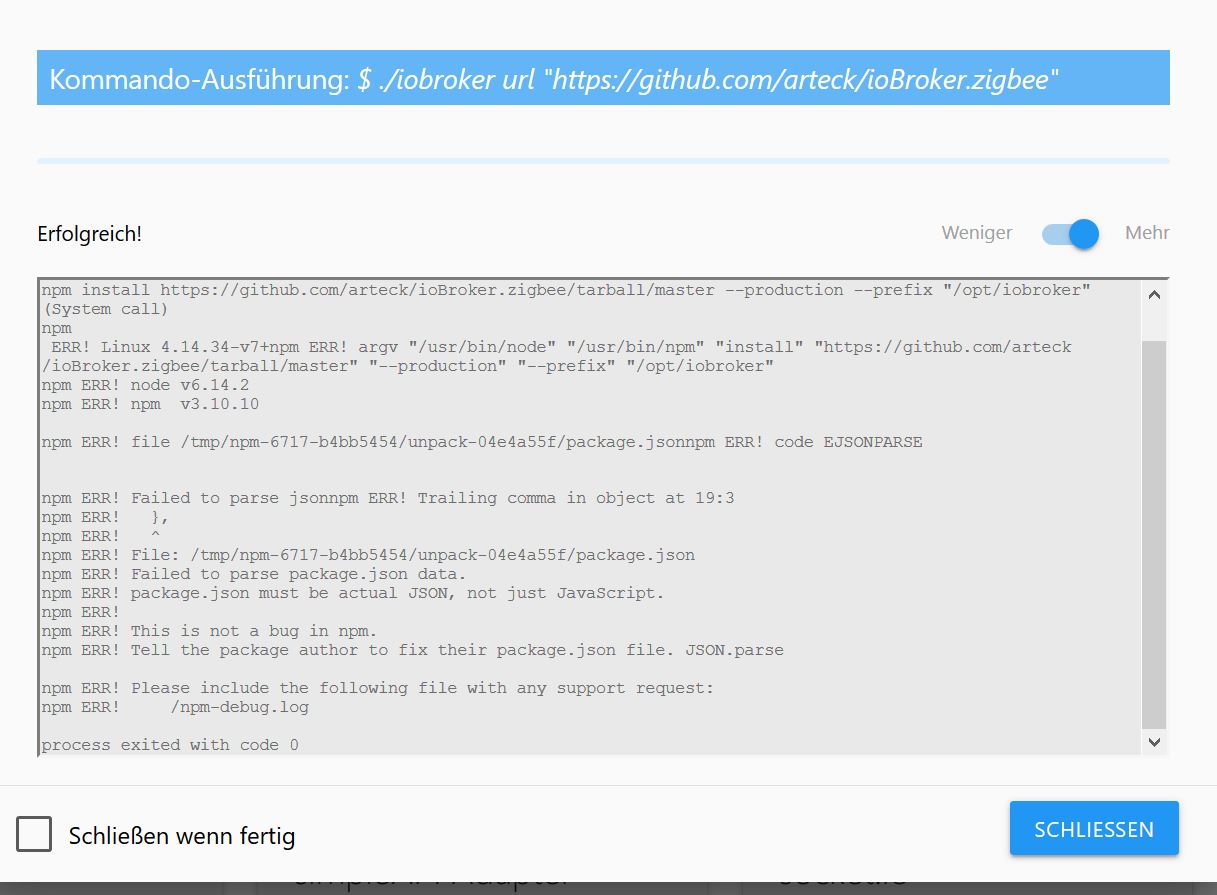
Task: Click the 'npm install https://github.com' command line
Action: click(x=566, y=290)
